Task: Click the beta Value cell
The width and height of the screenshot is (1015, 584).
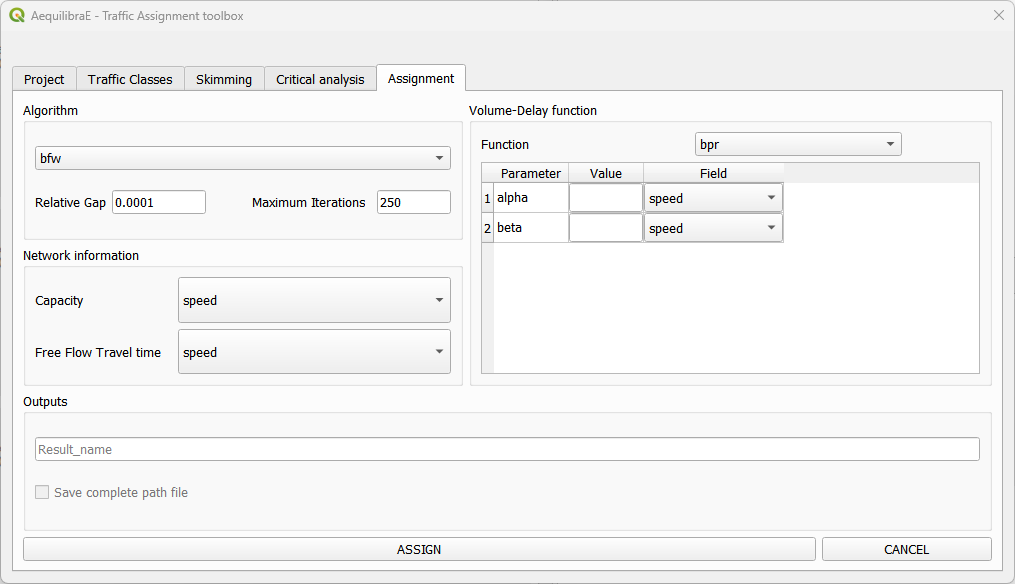Action: coord(605,228)
